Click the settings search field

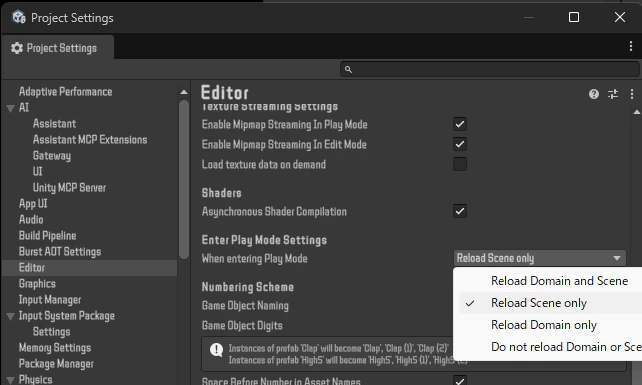490,69
